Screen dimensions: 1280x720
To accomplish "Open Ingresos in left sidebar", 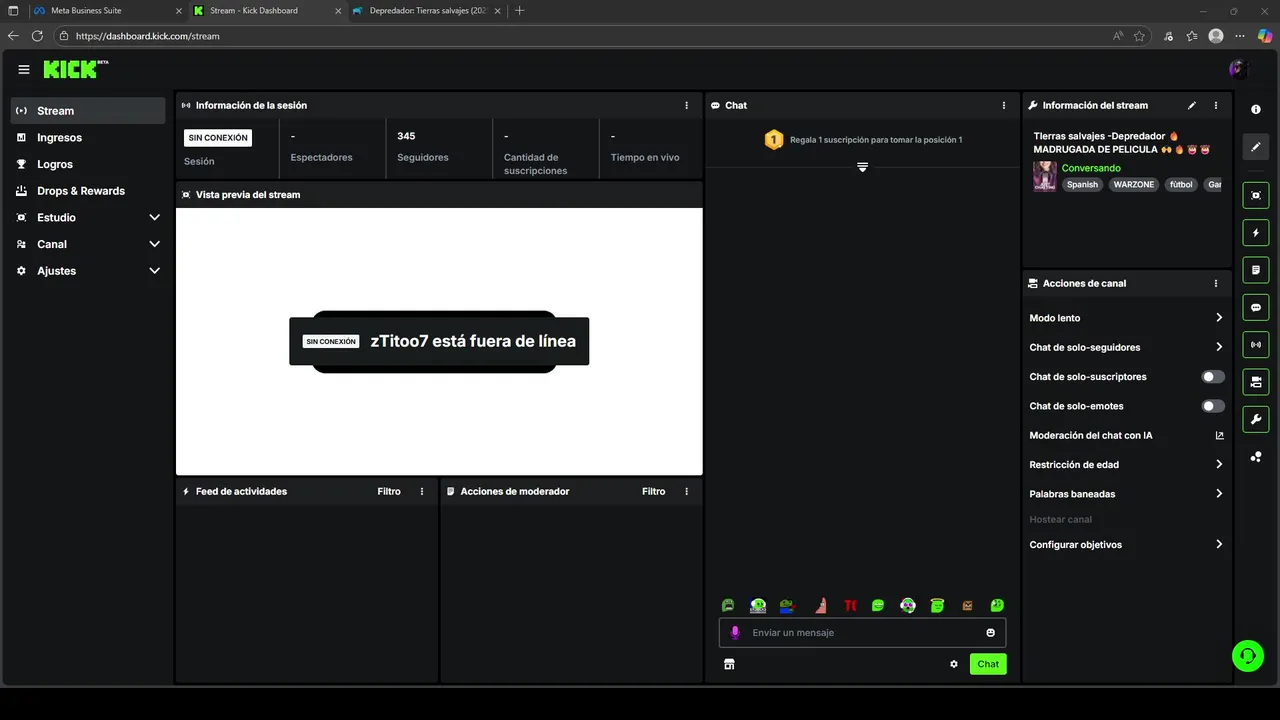I will 88,138.
